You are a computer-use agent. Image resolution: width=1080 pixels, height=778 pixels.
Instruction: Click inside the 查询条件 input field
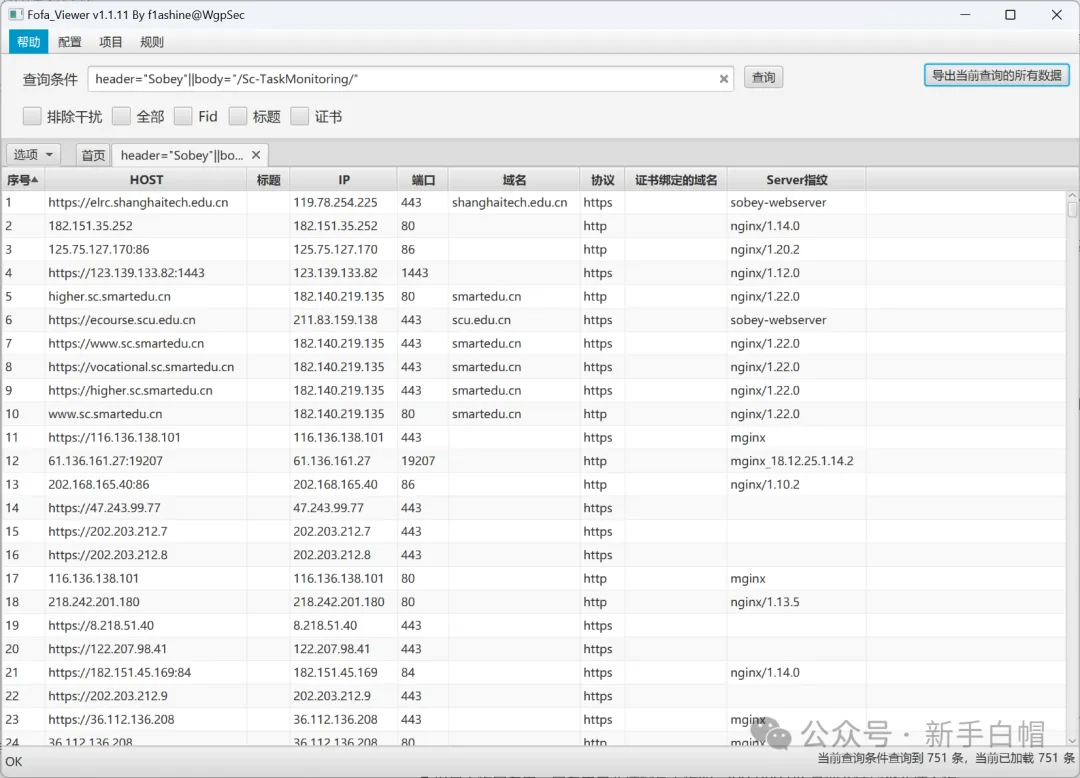(400, 79)
